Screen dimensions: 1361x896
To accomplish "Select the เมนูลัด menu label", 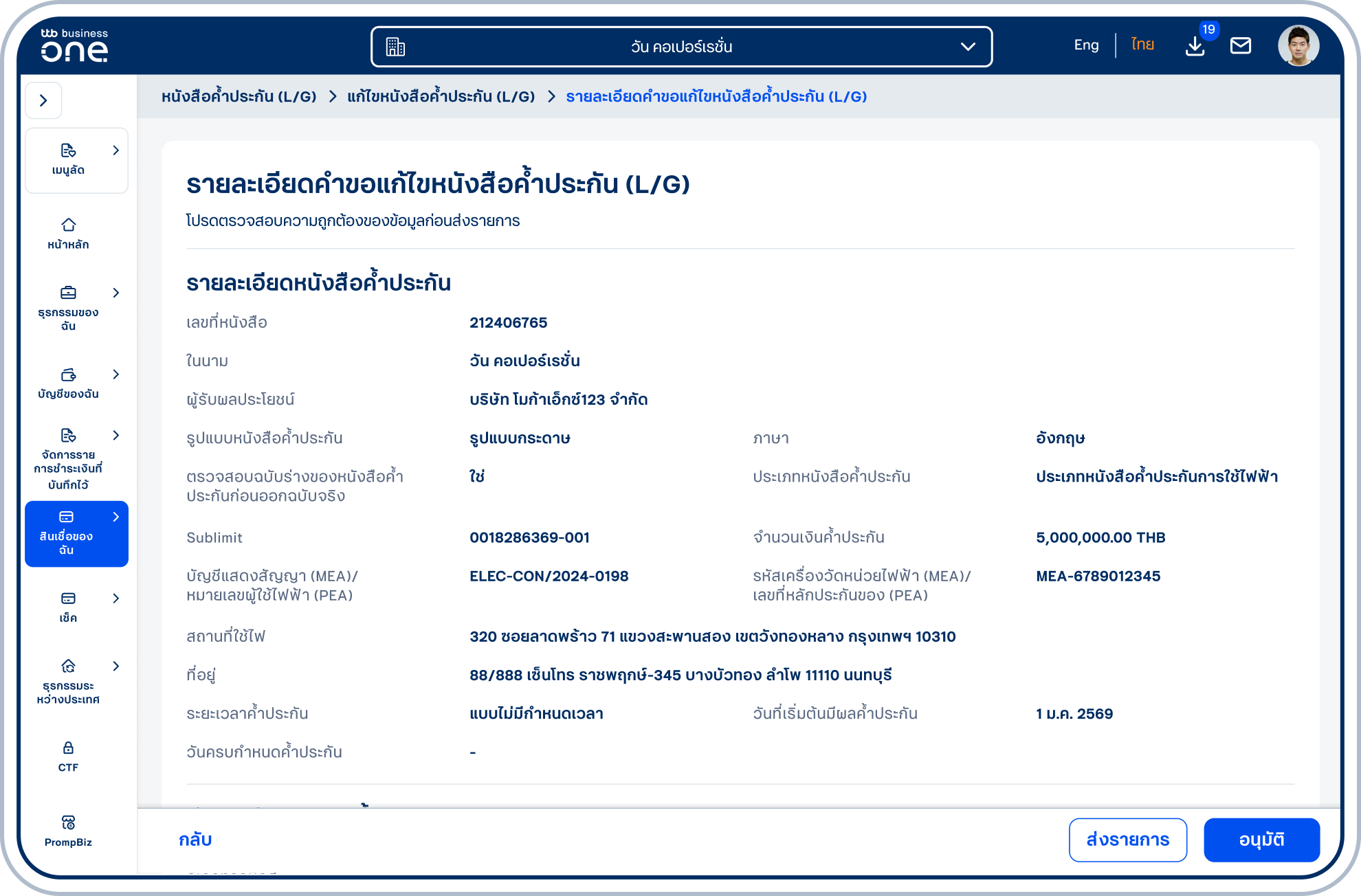I will (x=68, y=170).
